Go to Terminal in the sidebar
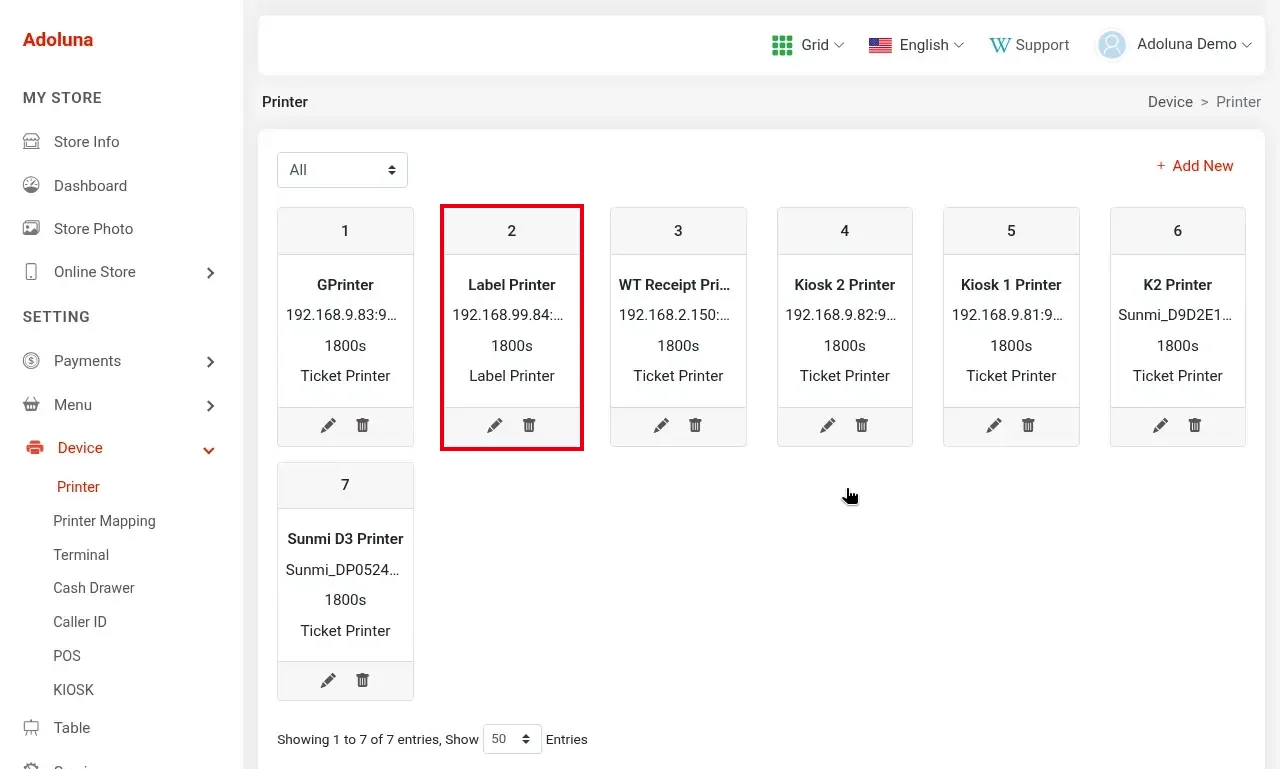 click(81, 555)
